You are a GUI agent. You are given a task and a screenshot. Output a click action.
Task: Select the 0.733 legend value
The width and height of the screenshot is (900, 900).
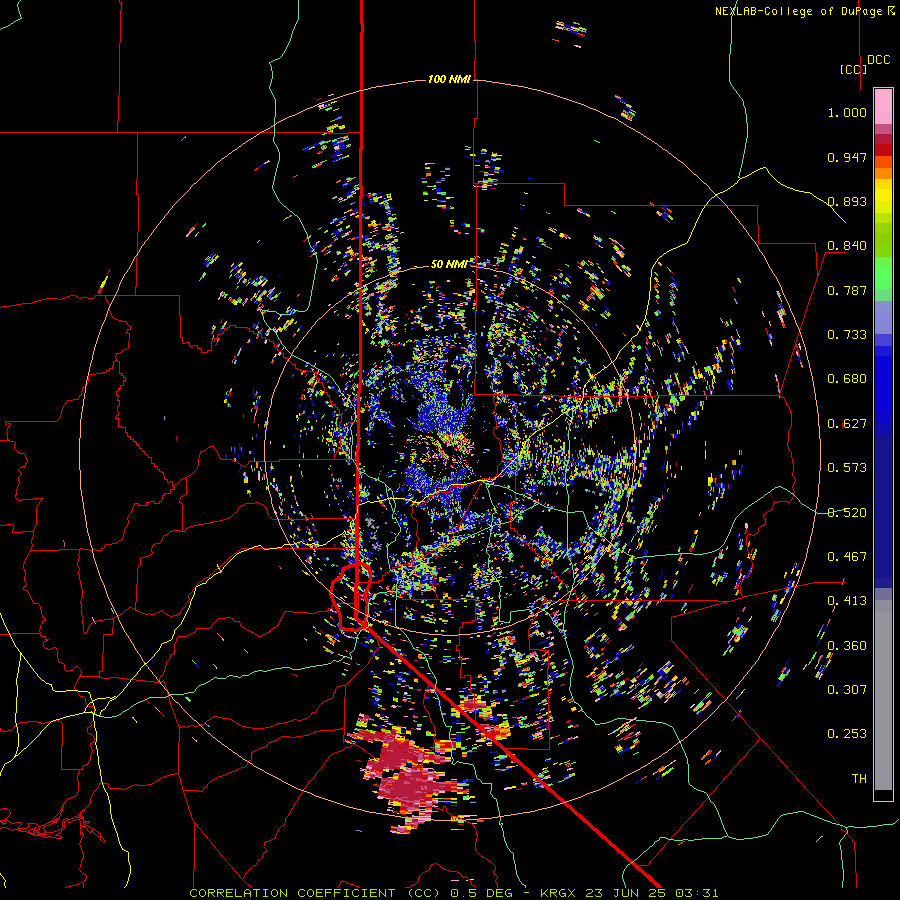click(847, 335)
